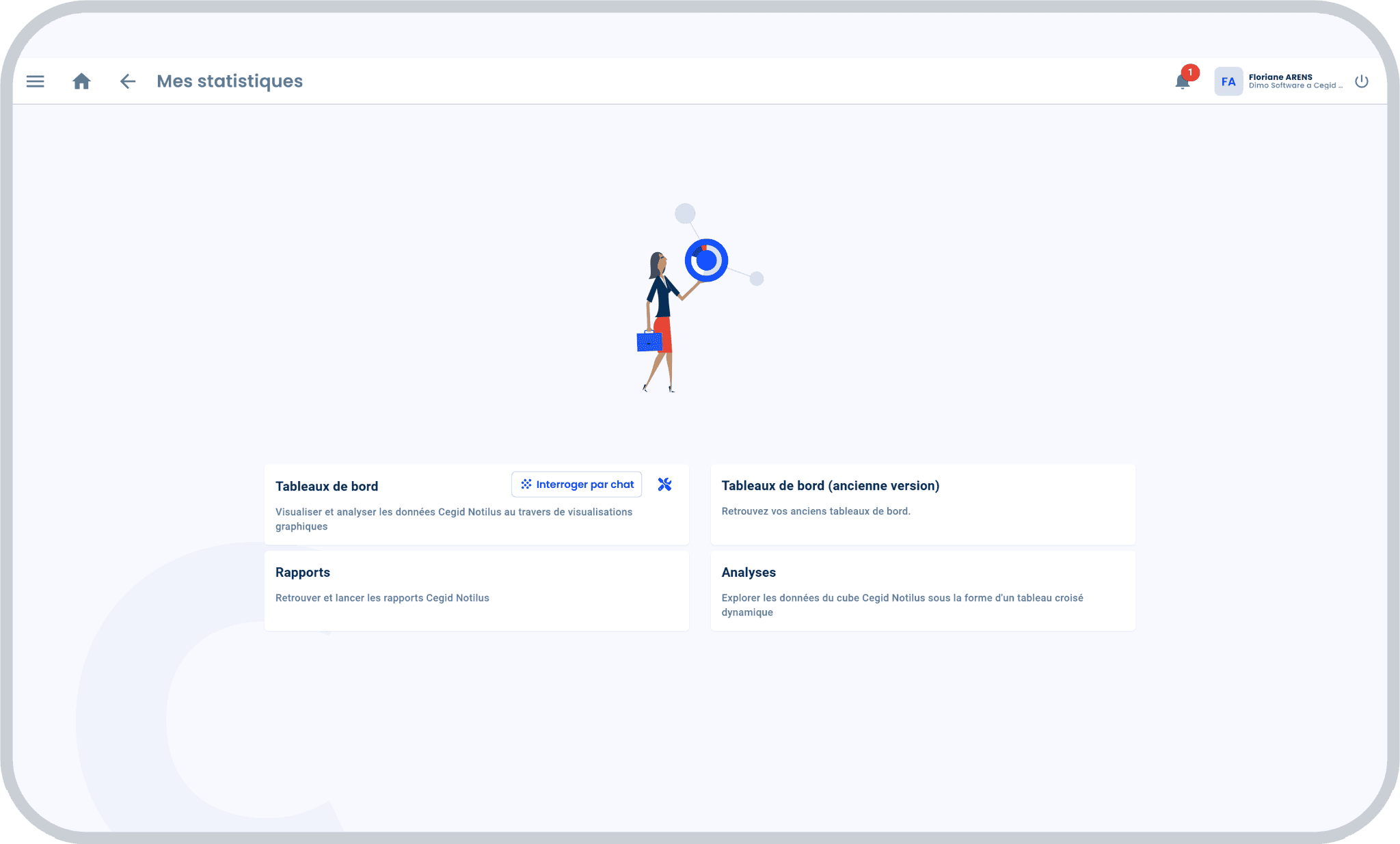Open the Tableaux de bord card title
Screen dimensions: 1400x844
tap(327, 486)
